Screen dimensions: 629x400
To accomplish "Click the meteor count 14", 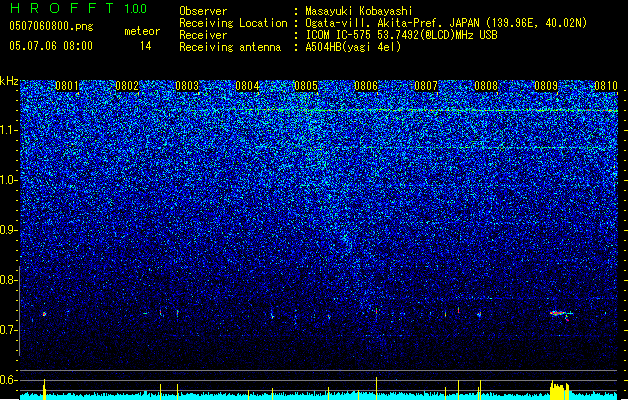I will [x=146, y=46].
